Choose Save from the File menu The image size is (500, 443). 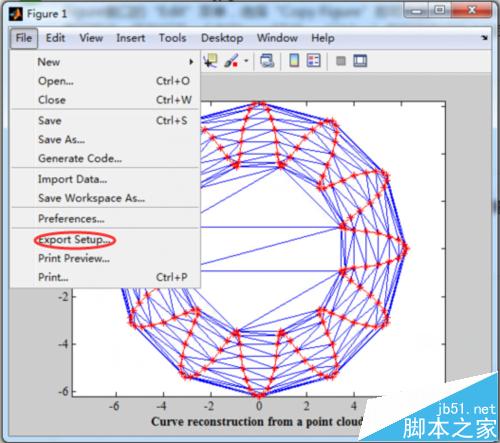click(105, 121)
